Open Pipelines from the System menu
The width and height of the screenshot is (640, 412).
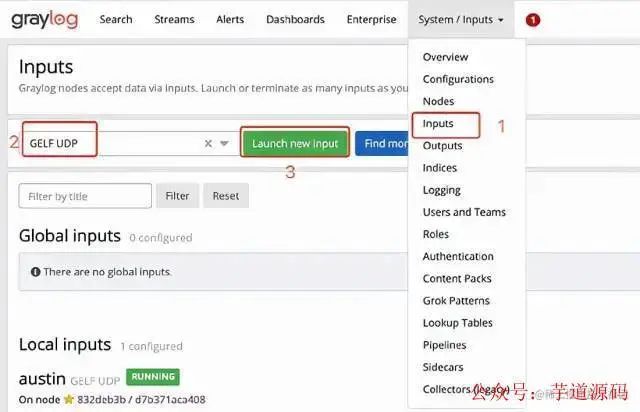tap(444, 345)
